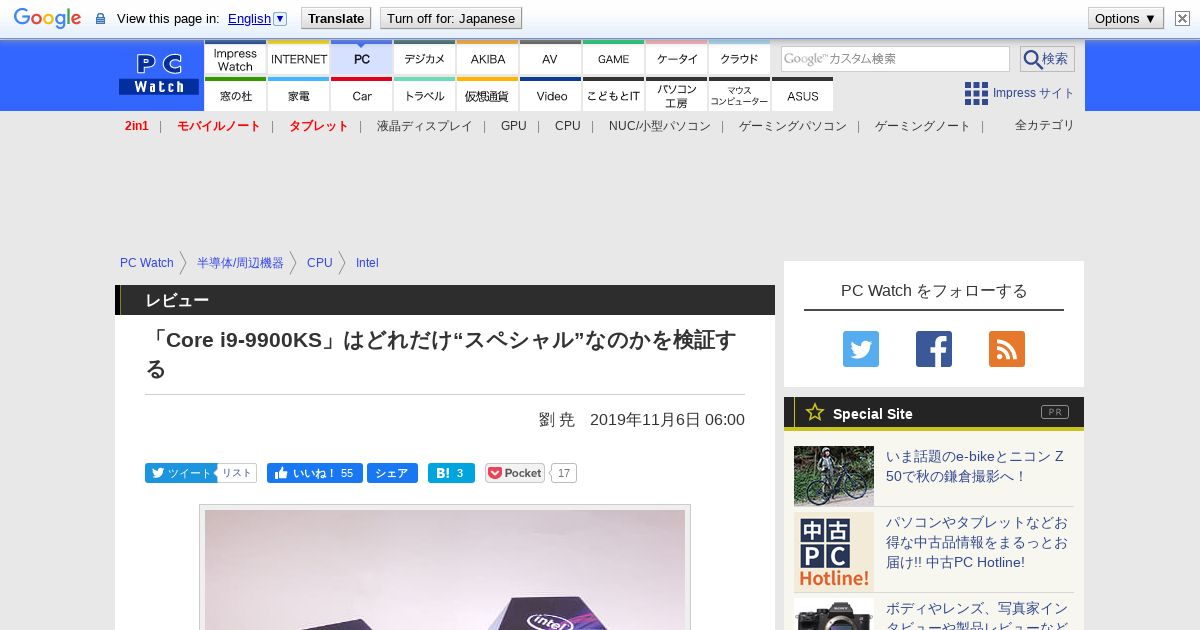
Task: Click the Facebook いいね！ button
Action: pyautogui.click(x=315, y=473)
